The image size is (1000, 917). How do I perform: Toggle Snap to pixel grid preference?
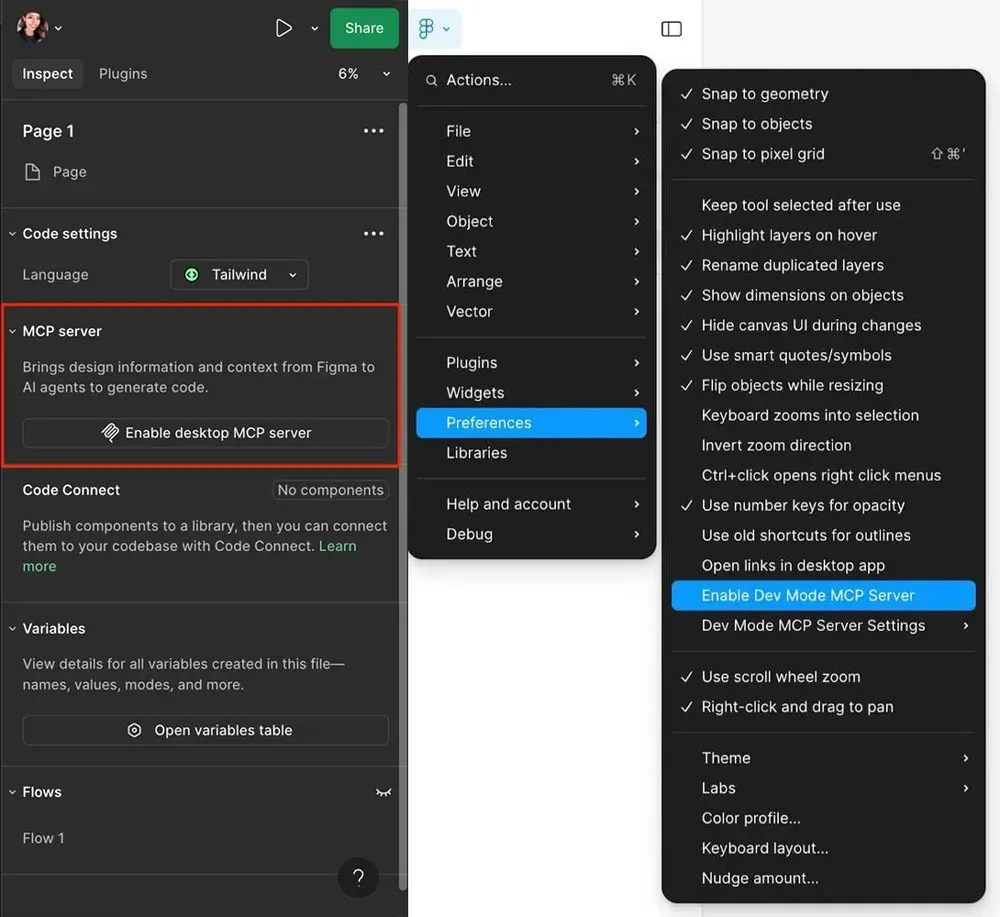coord(823,154)
